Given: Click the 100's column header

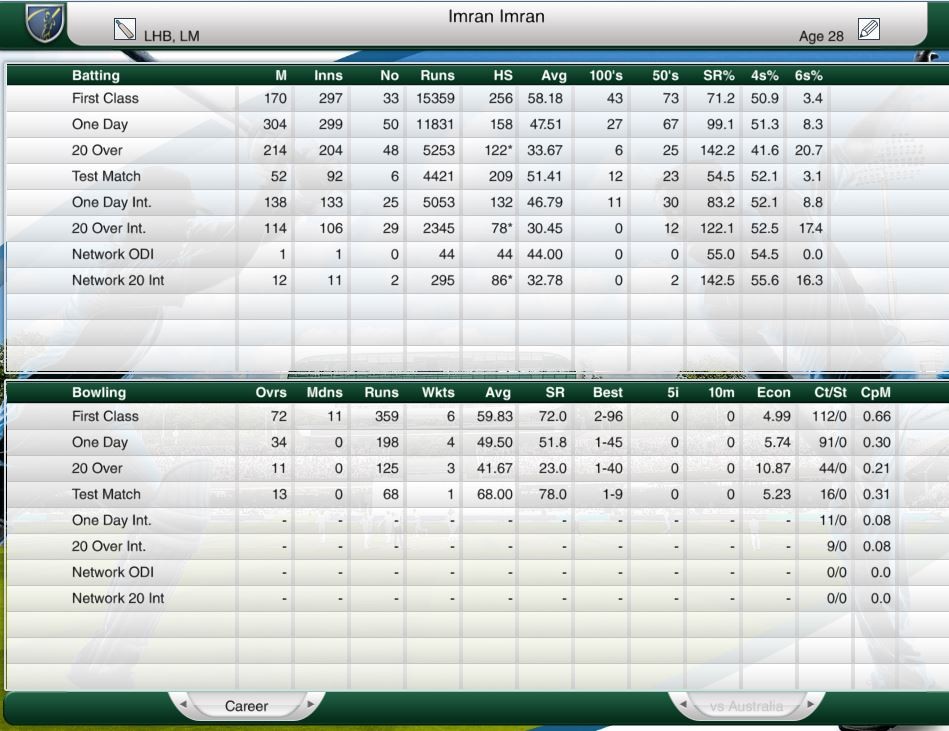Looking at the screenshot, I should tap(606, 76).
